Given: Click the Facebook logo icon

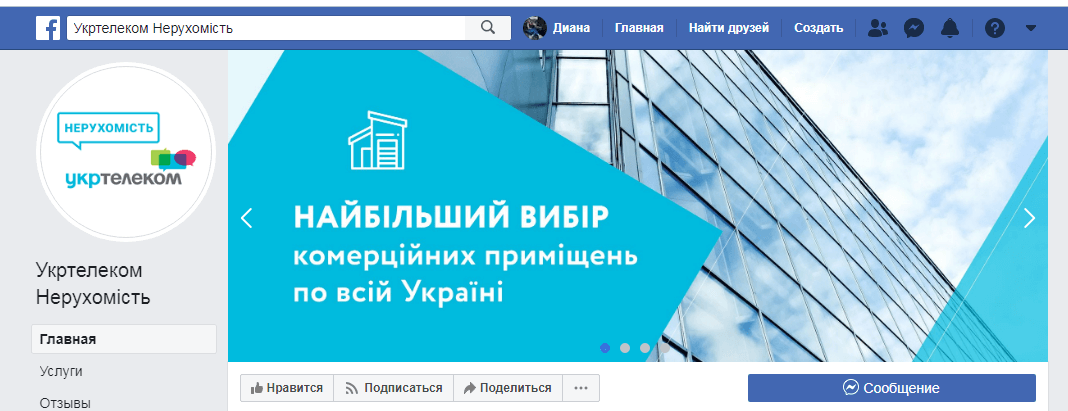Looking at the screenshot, I should point(48,28).
